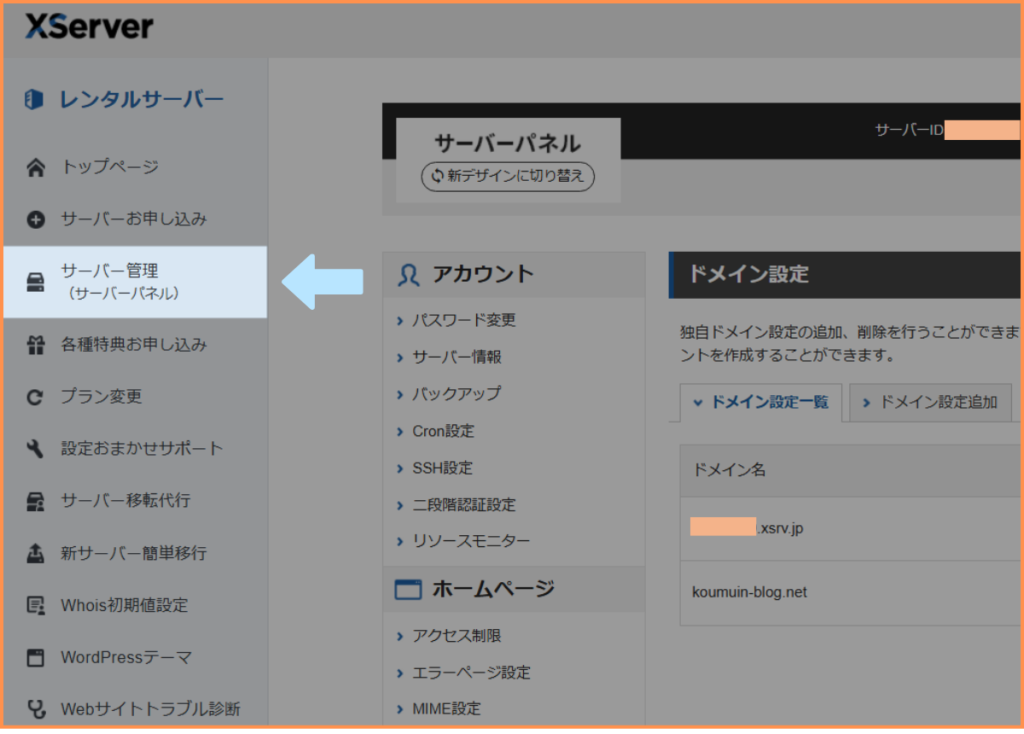The height and width of the screenshot is (734, 1024).
Task: Open the SSH設定 link
Action: click(442, 468)
